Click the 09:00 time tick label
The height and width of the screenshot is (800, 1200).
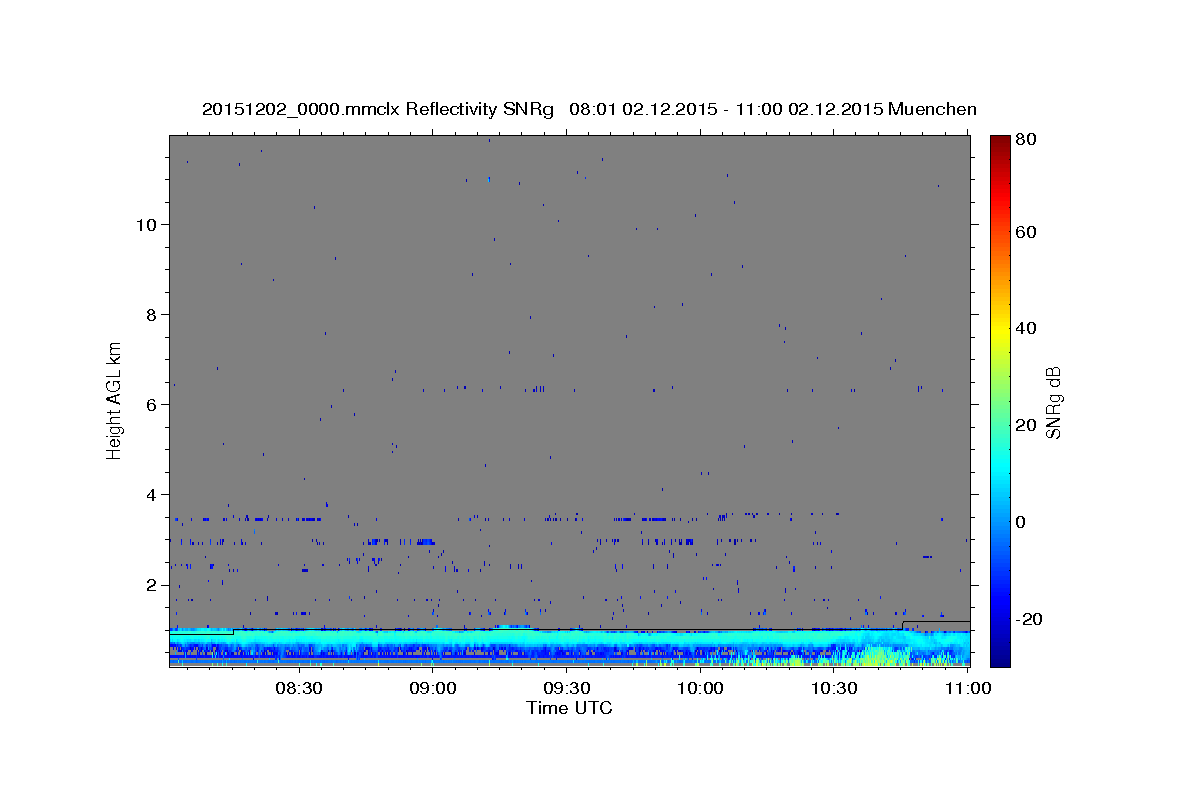[x=435, y=688]
